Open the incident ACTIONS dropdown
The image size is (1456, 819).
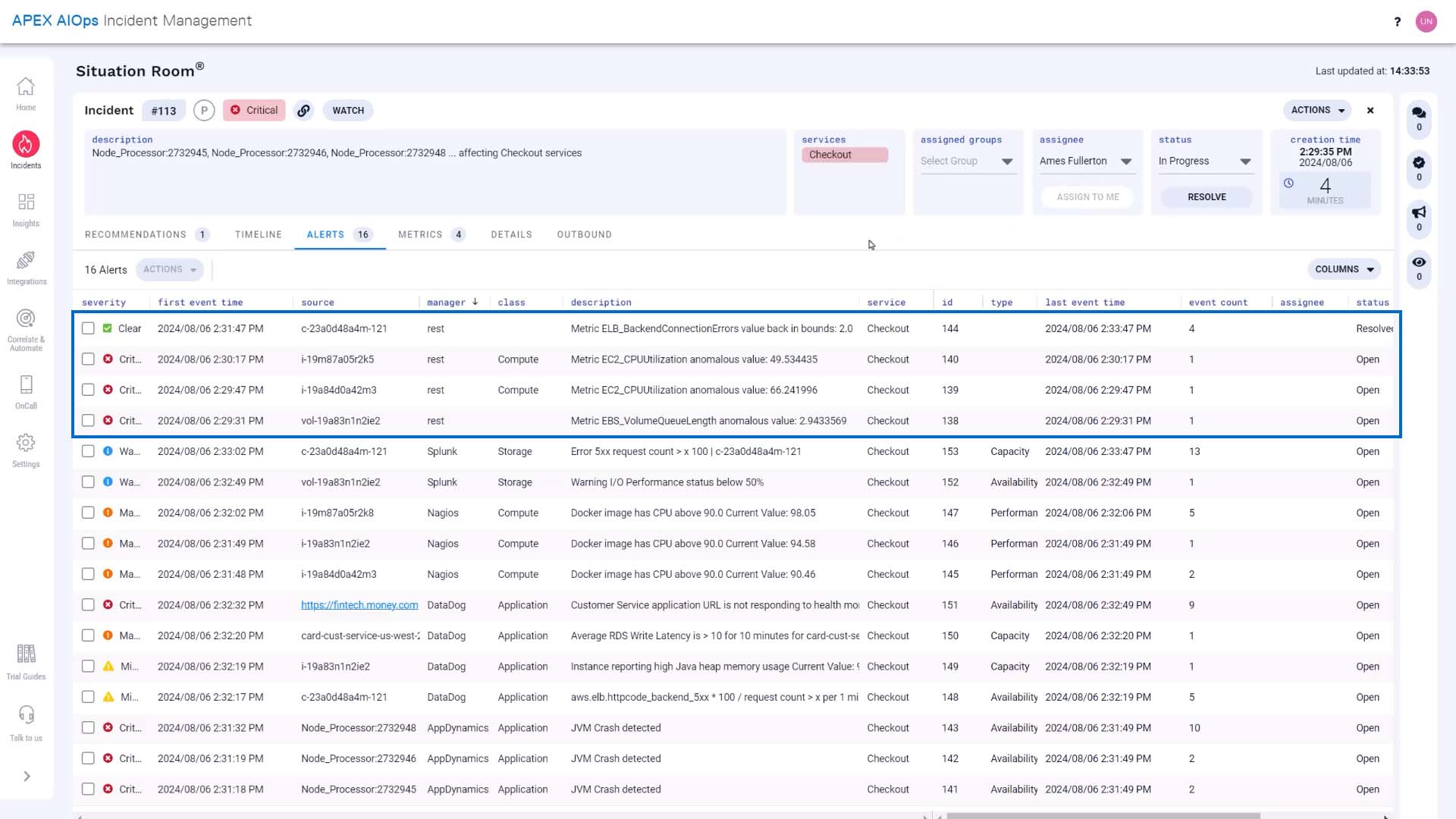tap(1317, 110)
